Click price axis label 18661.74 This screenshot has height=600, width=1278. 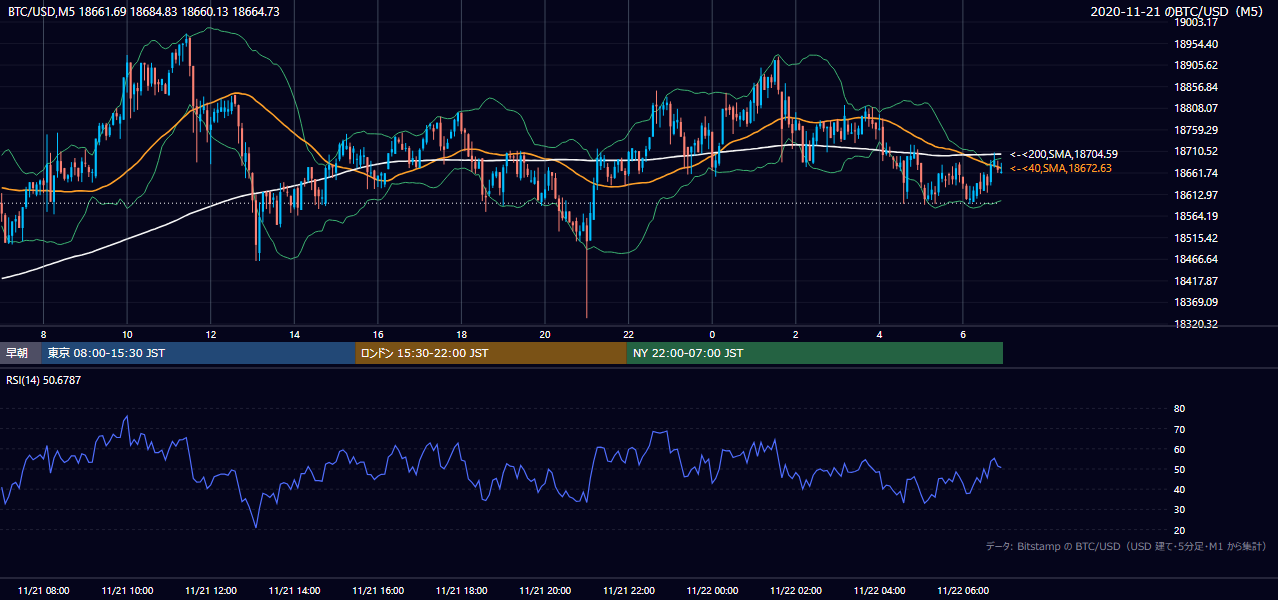coord(1196,173)
